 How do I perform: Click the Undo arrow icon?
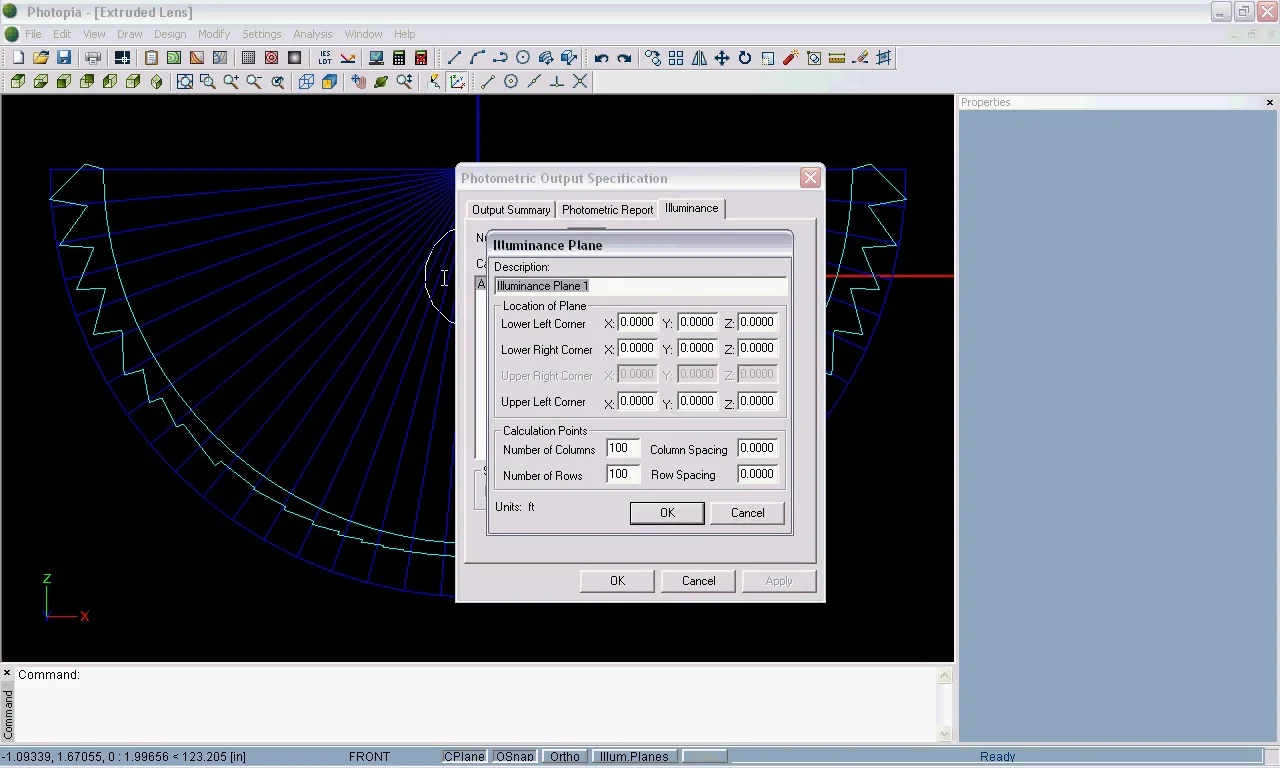(601, 58)
